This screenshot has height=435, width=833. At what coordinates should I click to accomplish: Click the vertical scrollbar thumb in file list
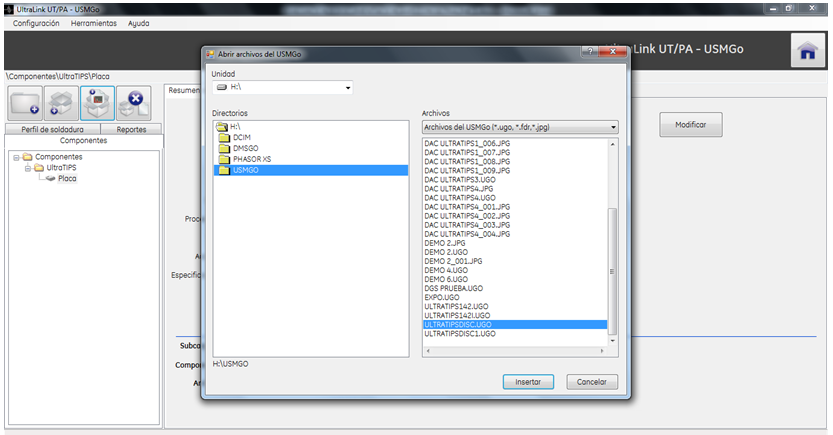point(613,271)
